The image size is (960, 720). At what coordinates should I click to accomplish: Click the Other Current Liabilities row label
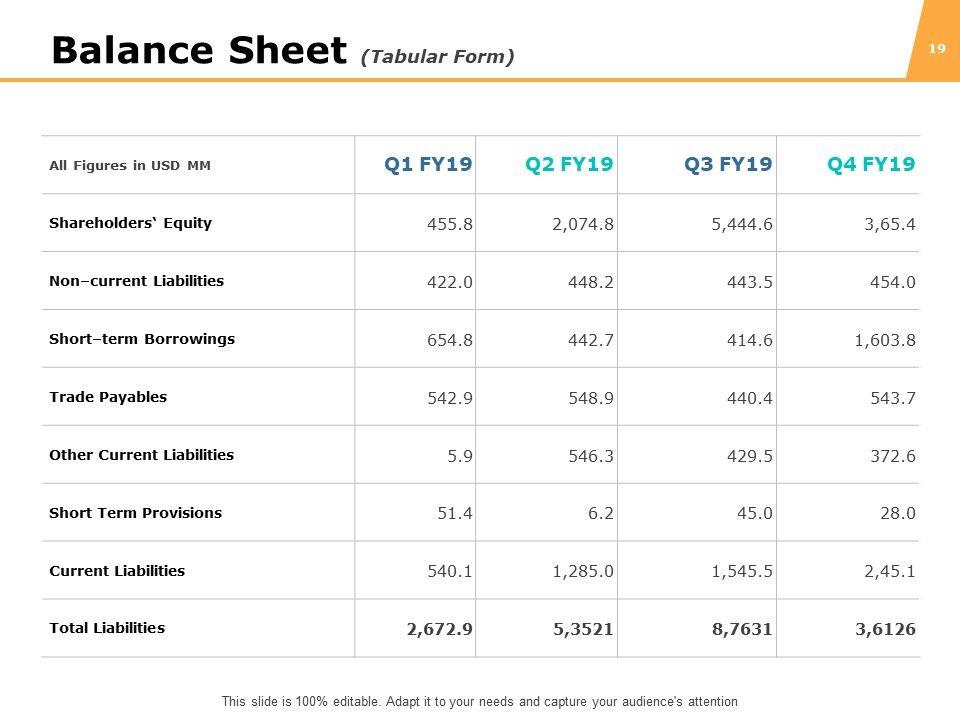pyautogui.click(x=141, y=455)
